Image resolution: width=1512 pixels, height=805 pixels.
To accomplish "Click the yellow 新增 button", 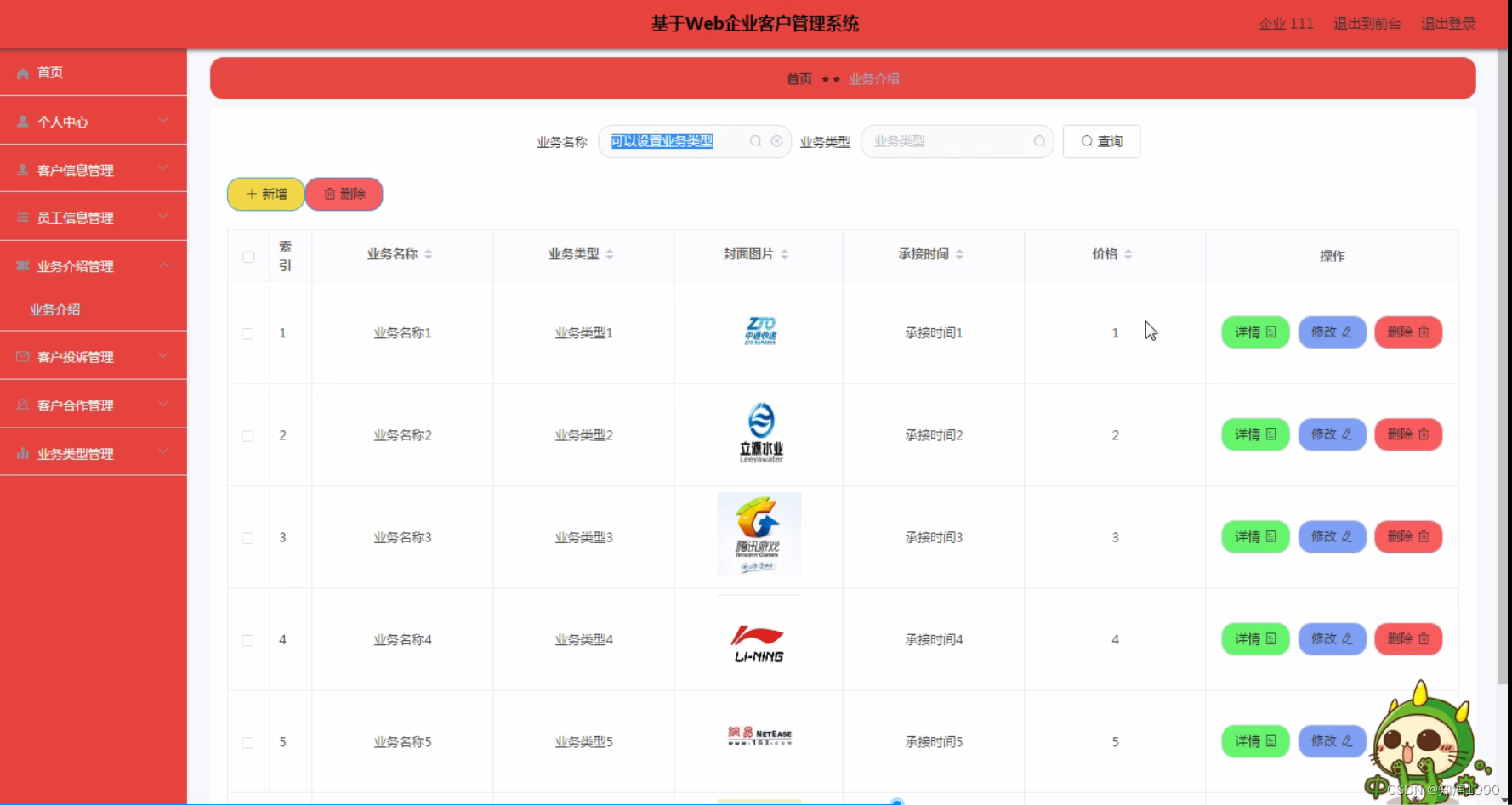I will coord(264,194).
